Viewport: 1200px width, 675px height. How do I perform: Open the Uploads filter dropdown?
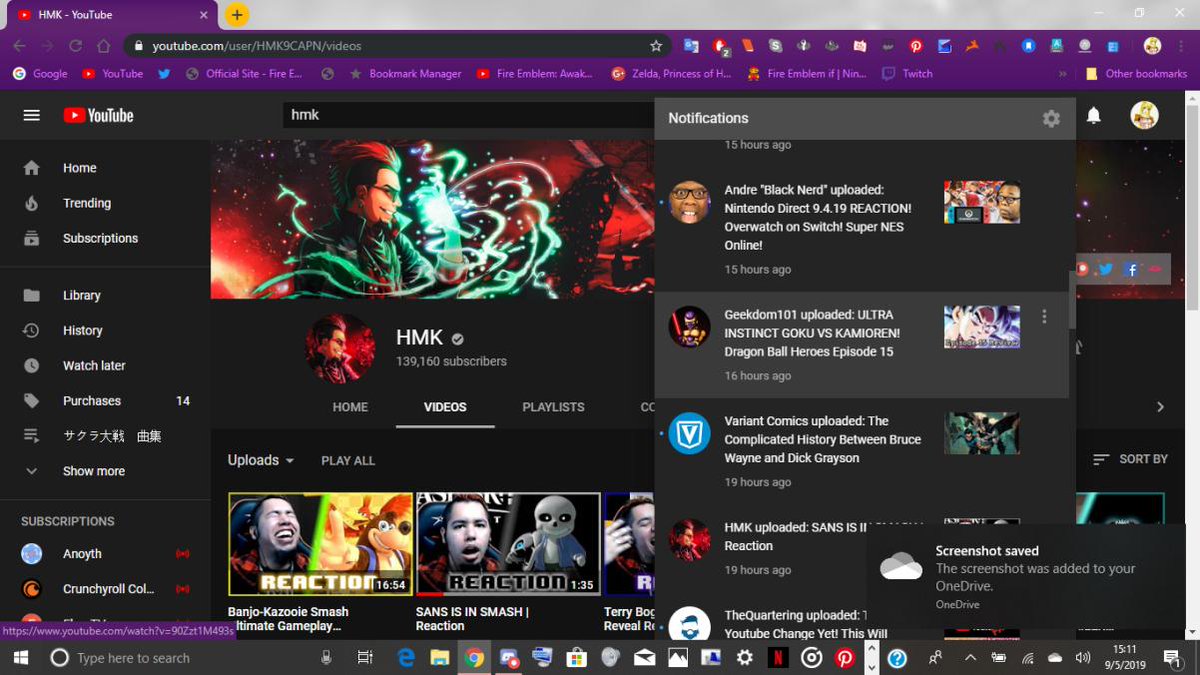[x=261, y=460]
